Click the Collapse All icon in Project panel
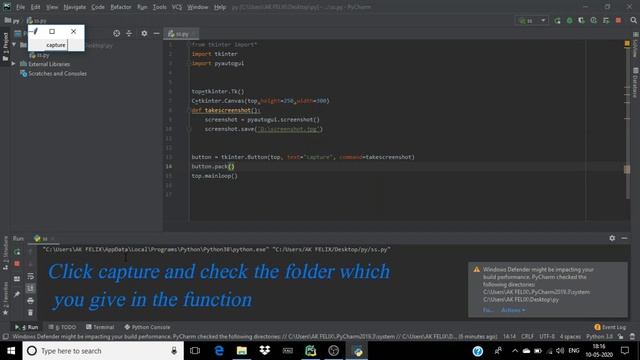640x360 pixels. point(129,33)
